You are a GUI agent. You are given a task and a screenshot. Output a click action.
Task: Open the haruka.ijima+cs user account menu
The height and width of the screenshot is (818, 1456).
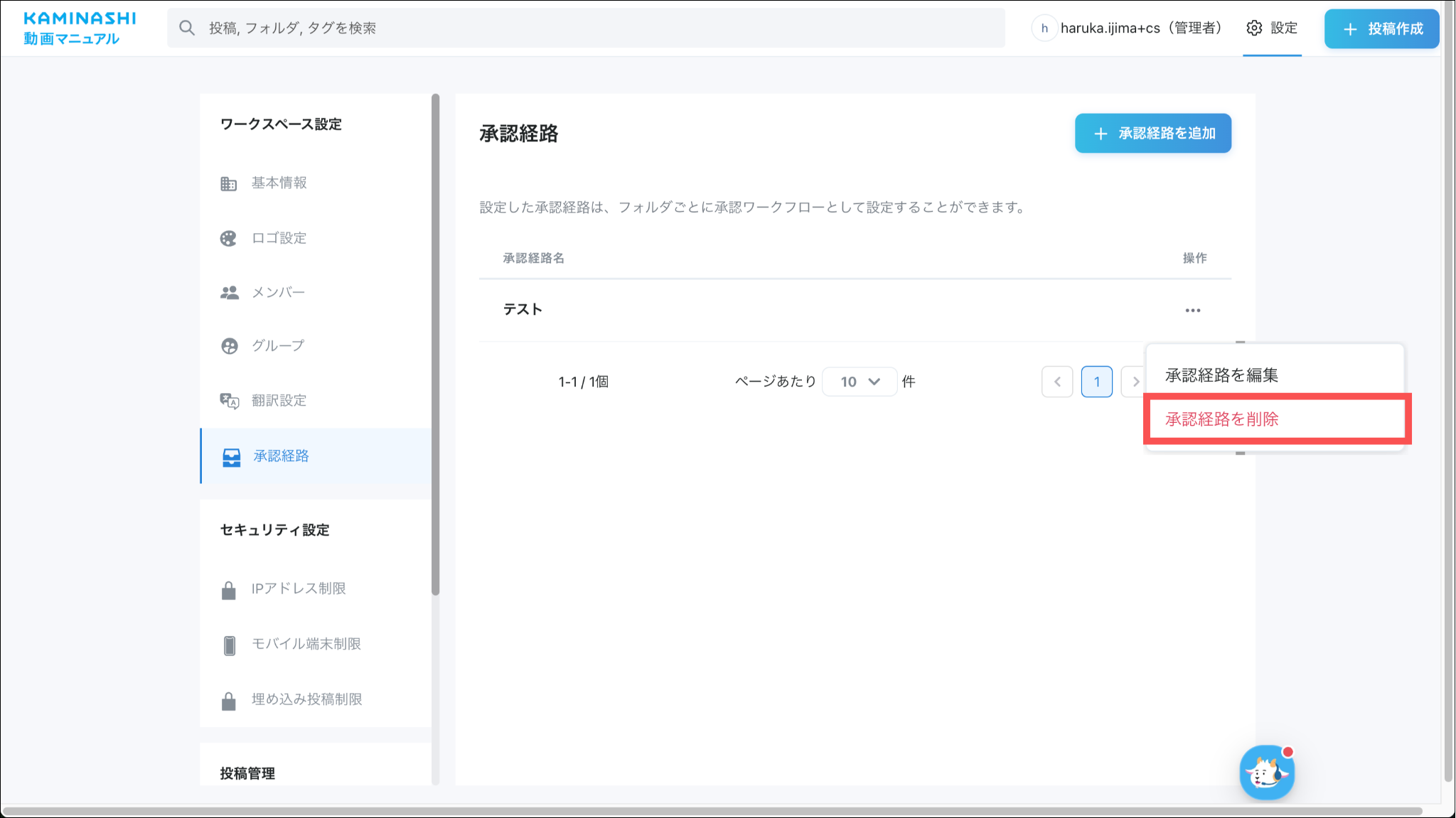[x=1127, y=28]
